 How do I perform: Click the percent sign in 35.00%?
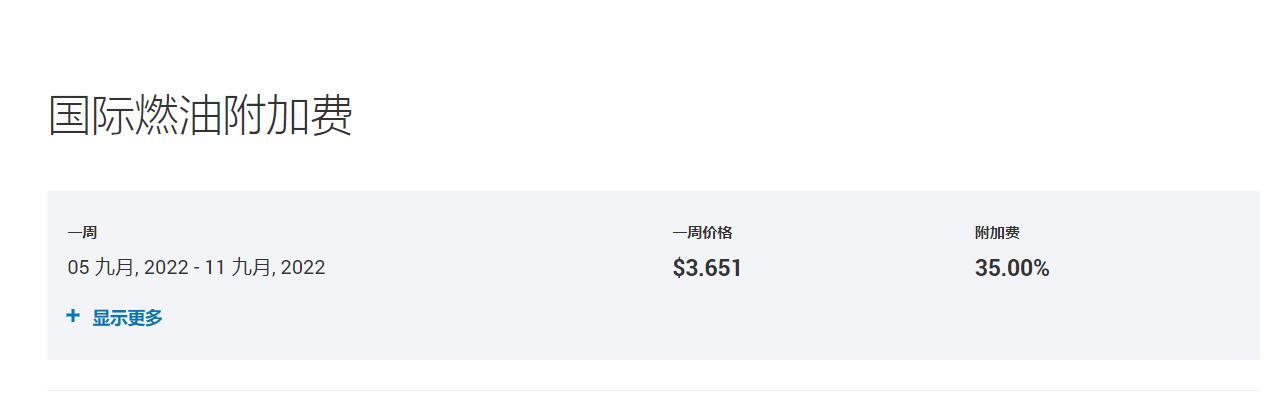pyautogui.click(x=1041, y=268)
